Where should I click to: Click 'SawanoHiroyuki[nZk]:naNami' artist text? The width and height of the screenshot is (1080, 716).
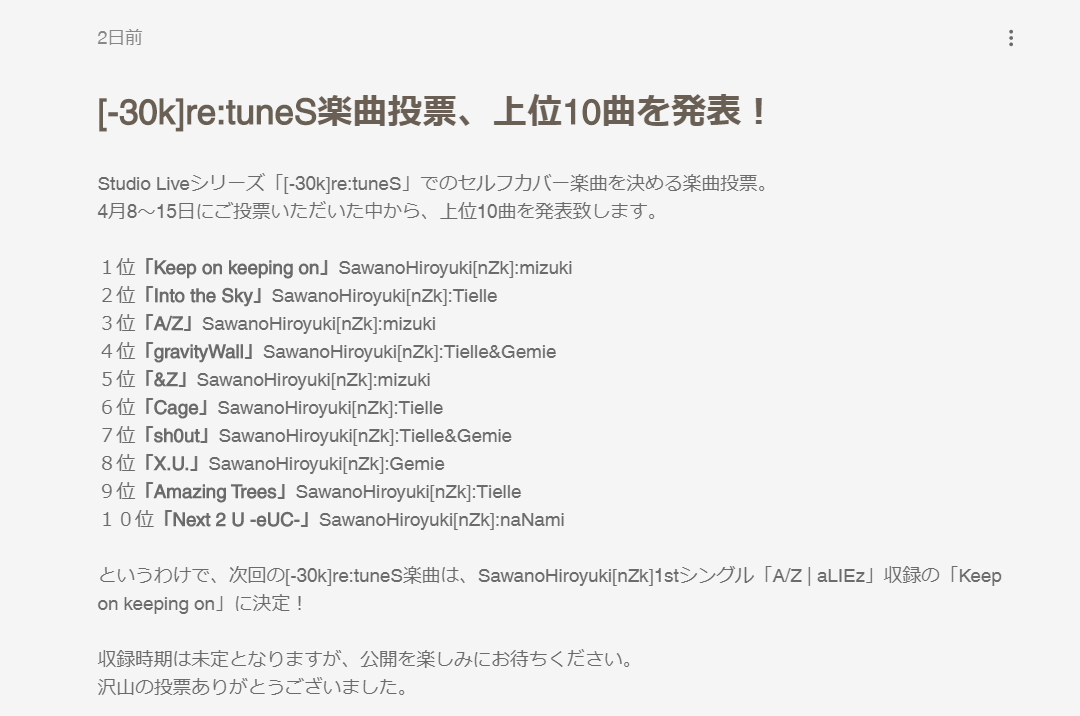click(x=442, y=520)
